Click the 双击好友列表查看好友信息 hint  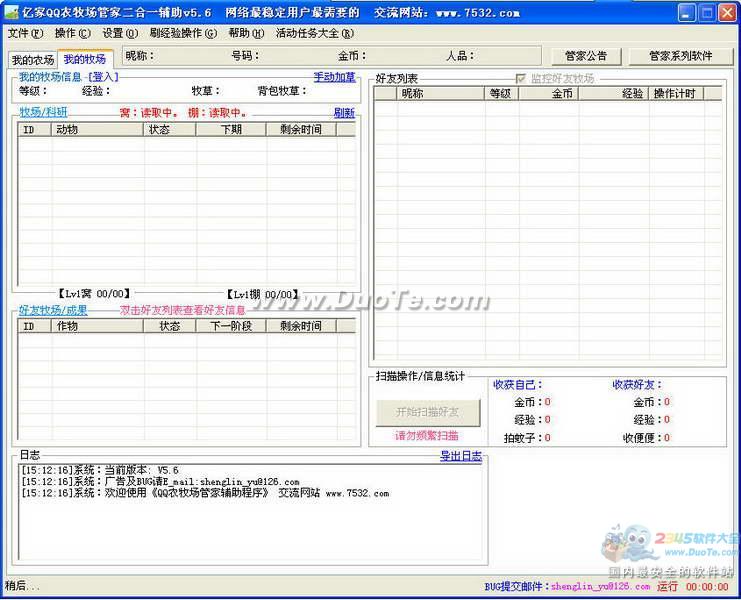pyautogui.click(x=182, y=310)
